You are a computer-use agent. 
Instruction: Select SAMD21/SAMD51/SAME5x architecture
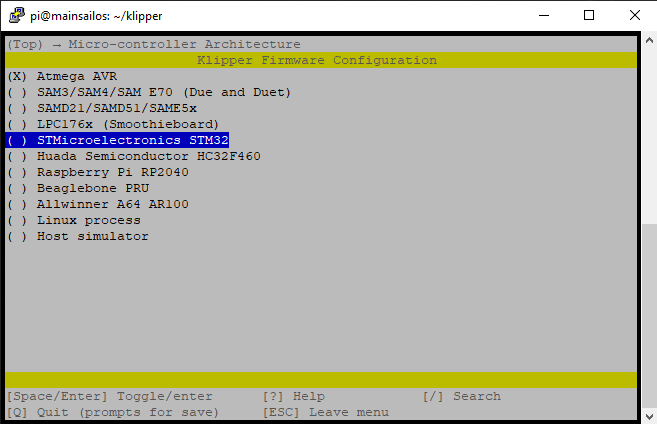pyautogui.click(x=102, y=108)
